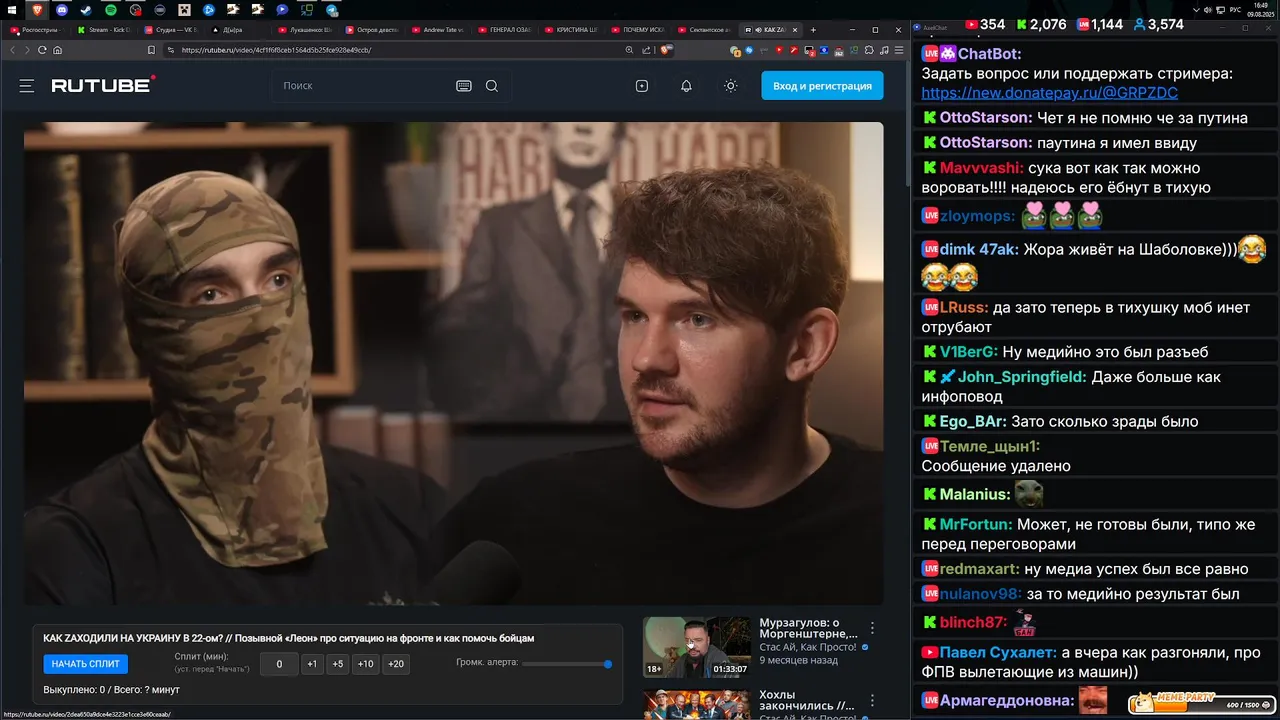Open options menu for Мурзагулов video
The width and height of the screenshot is (1280, 720).
(872, 628)
